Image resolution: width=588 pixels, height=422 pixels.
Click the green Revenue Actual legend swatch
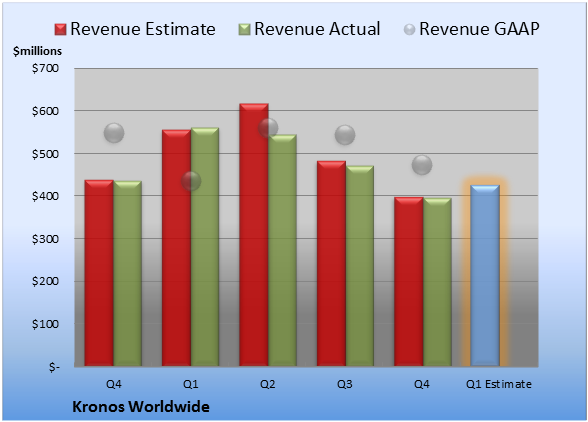pyautogui.click(x=244, y=30)
